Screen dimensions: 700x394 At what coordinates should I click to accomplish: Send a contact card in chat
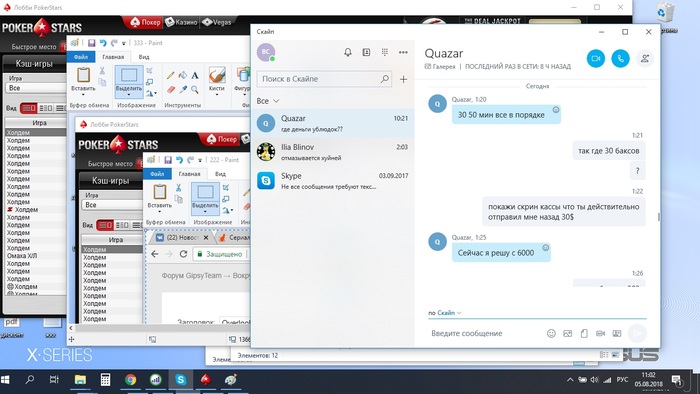point(617,333)
